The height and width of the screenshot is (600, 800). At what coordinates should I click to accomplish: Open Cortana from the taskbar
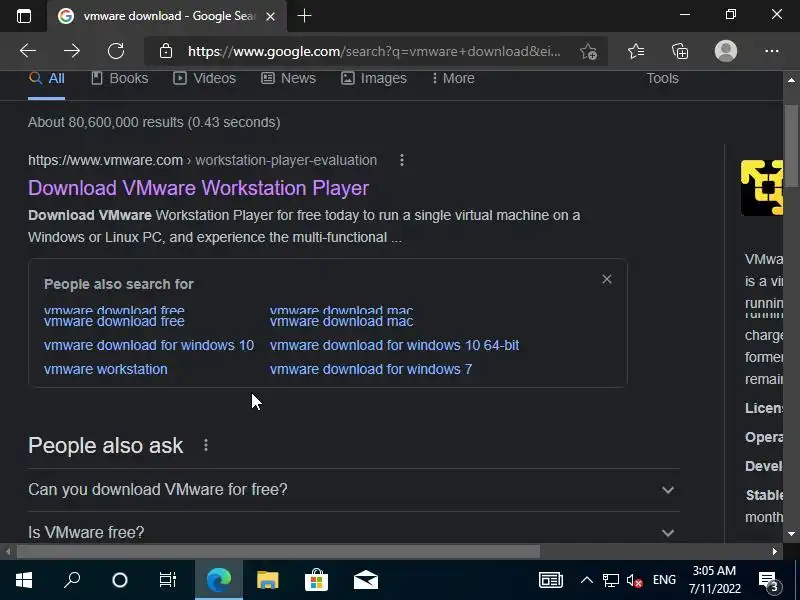click(x=120, y=580)
